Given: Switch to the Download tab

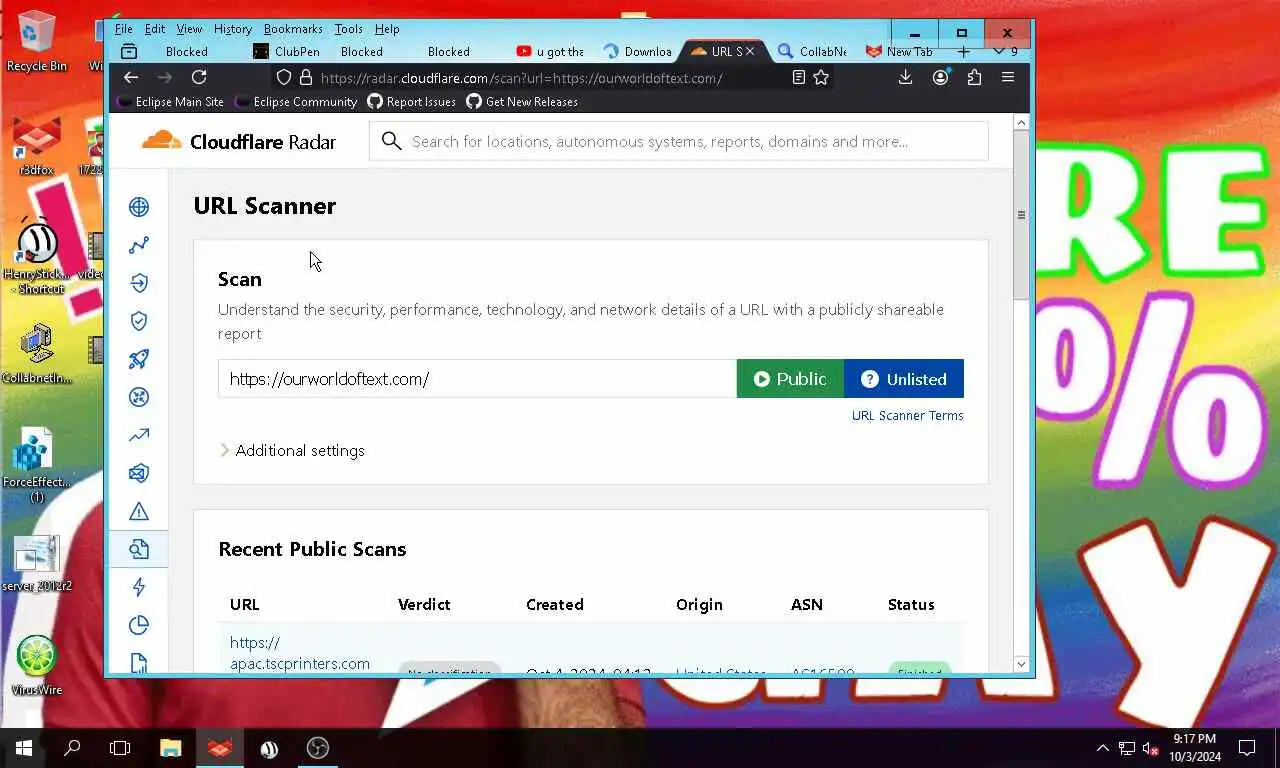Looking at the screenshot, I should click(638, 51).
